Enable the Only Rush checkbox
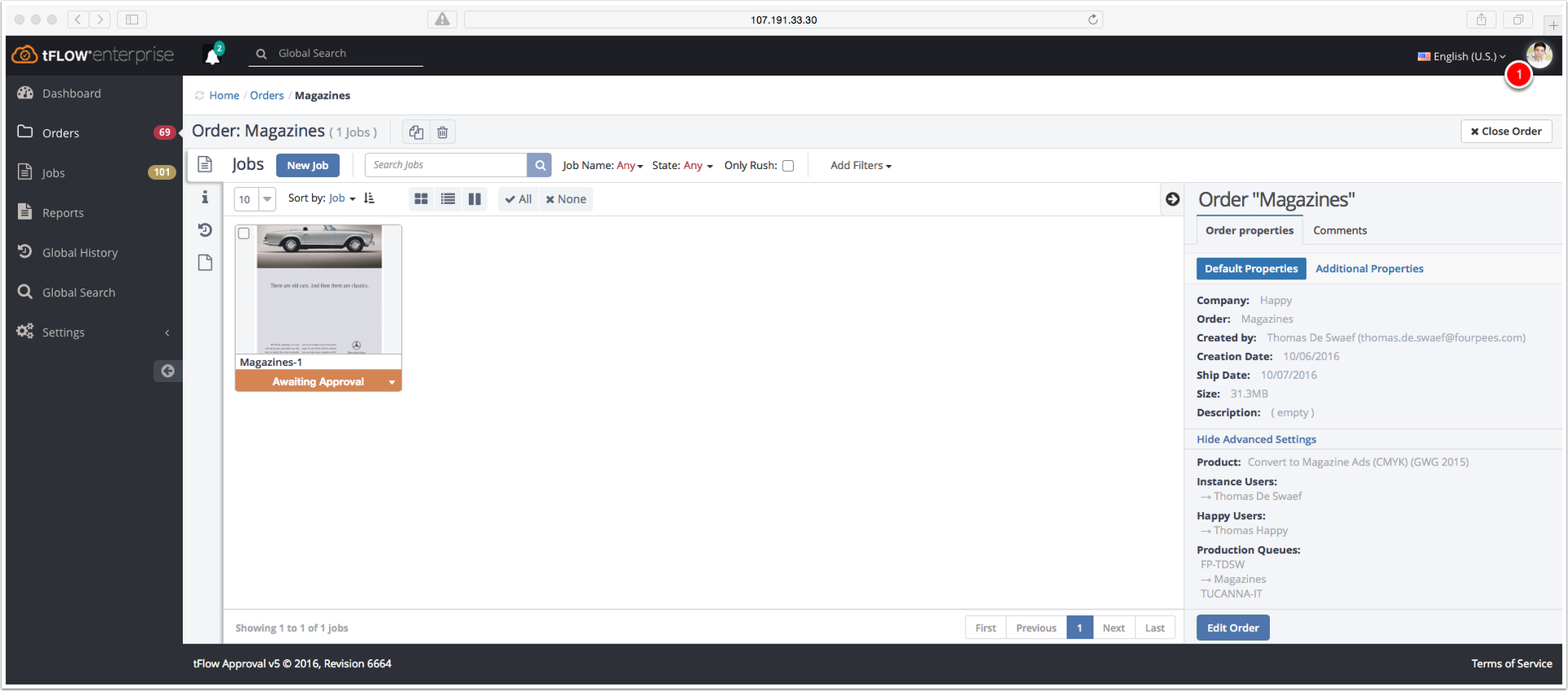Viewport: 1568px width, 691px height. tap(788, 166)
